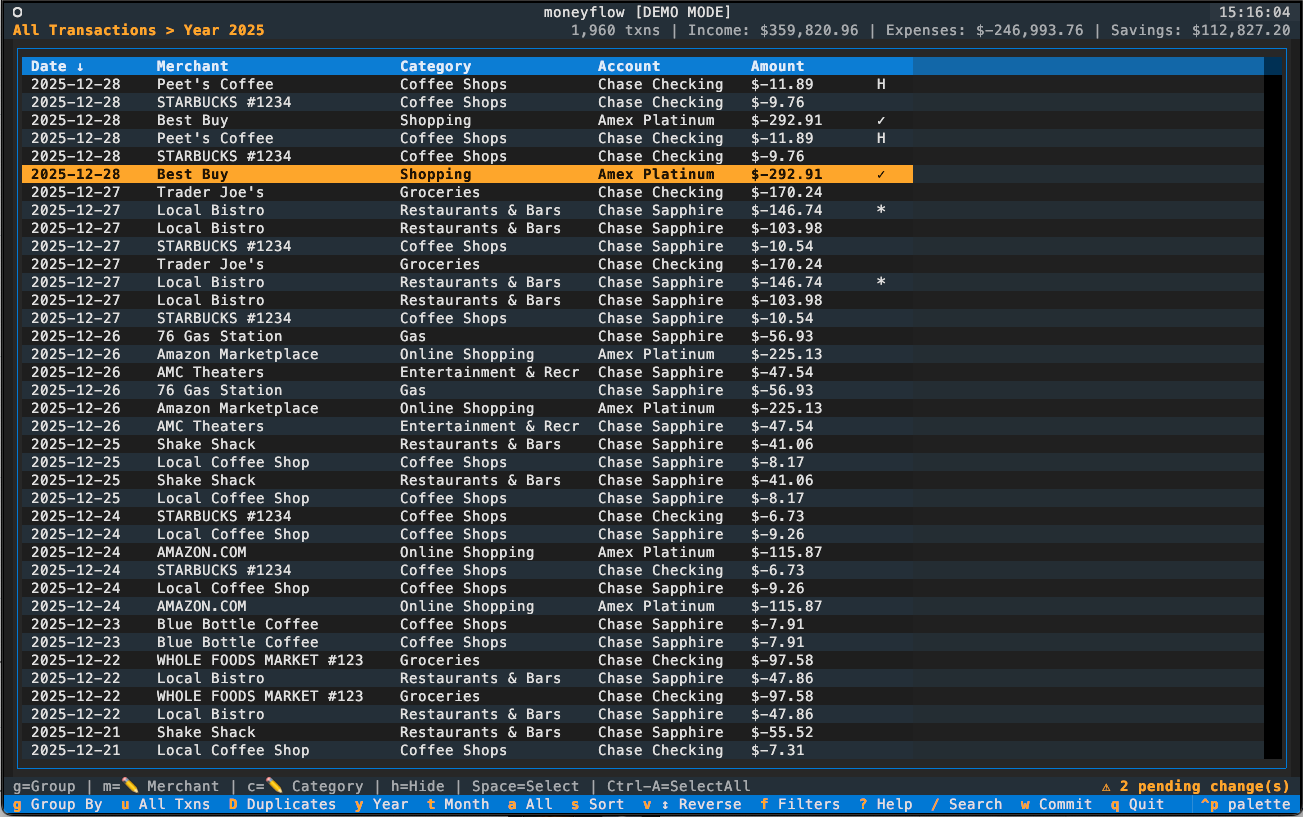Show All Txns via footer shortcut

coord(166,804)
